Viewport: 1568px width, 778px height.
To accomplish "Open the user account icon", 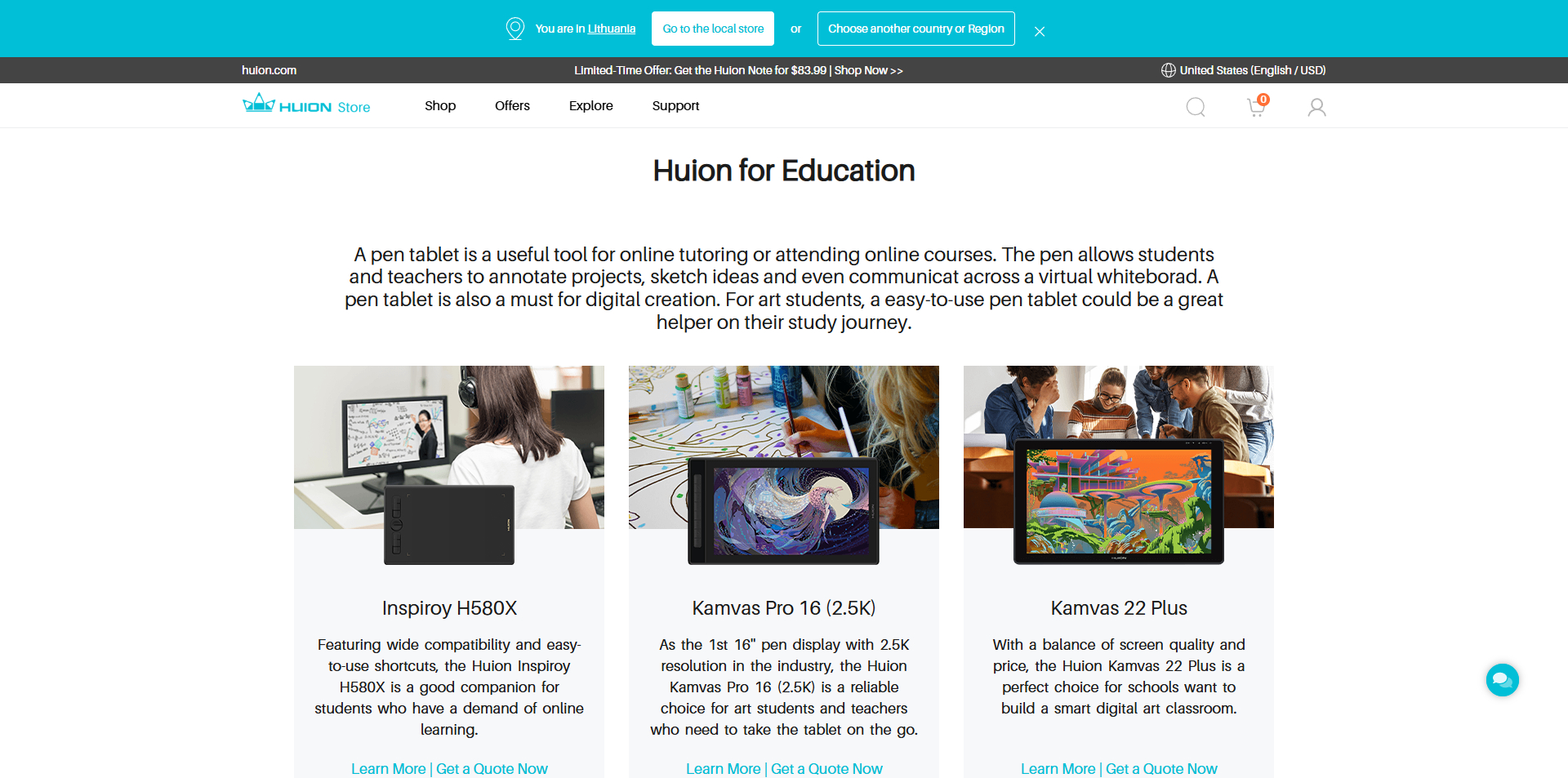I will coord(1316,107).
